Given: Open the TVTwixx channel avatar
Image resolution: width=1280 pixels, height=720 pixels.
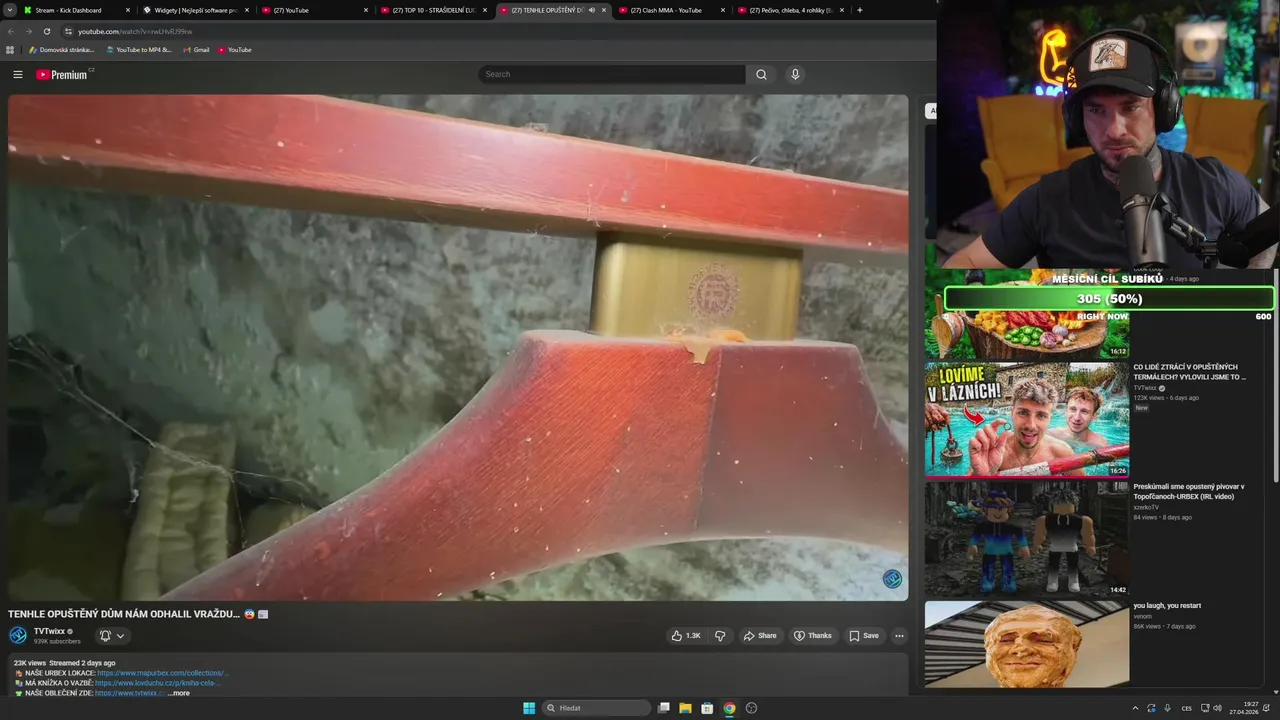Looking at the screenshot, I should pyautogui.click(x=18, y=635).
